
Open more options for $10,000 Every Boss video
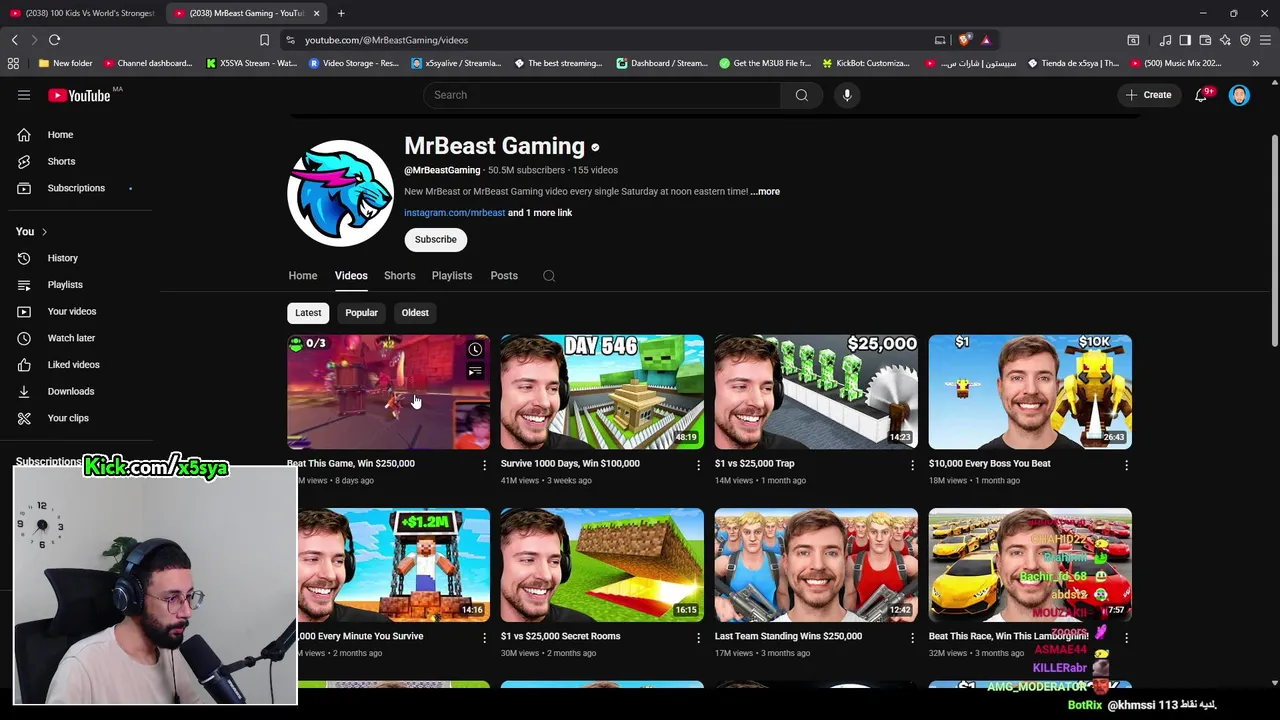tap(1126, 465)
